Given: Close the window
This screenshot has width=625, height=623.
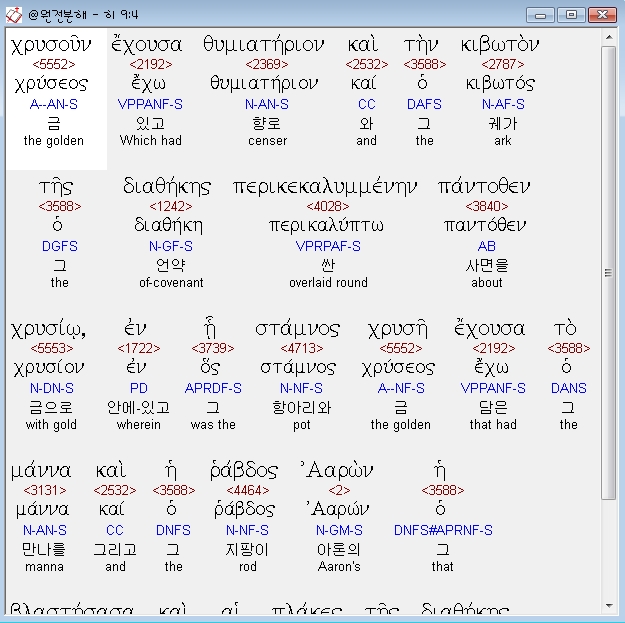Looking at the screenshot, I should tap(602, 15).
